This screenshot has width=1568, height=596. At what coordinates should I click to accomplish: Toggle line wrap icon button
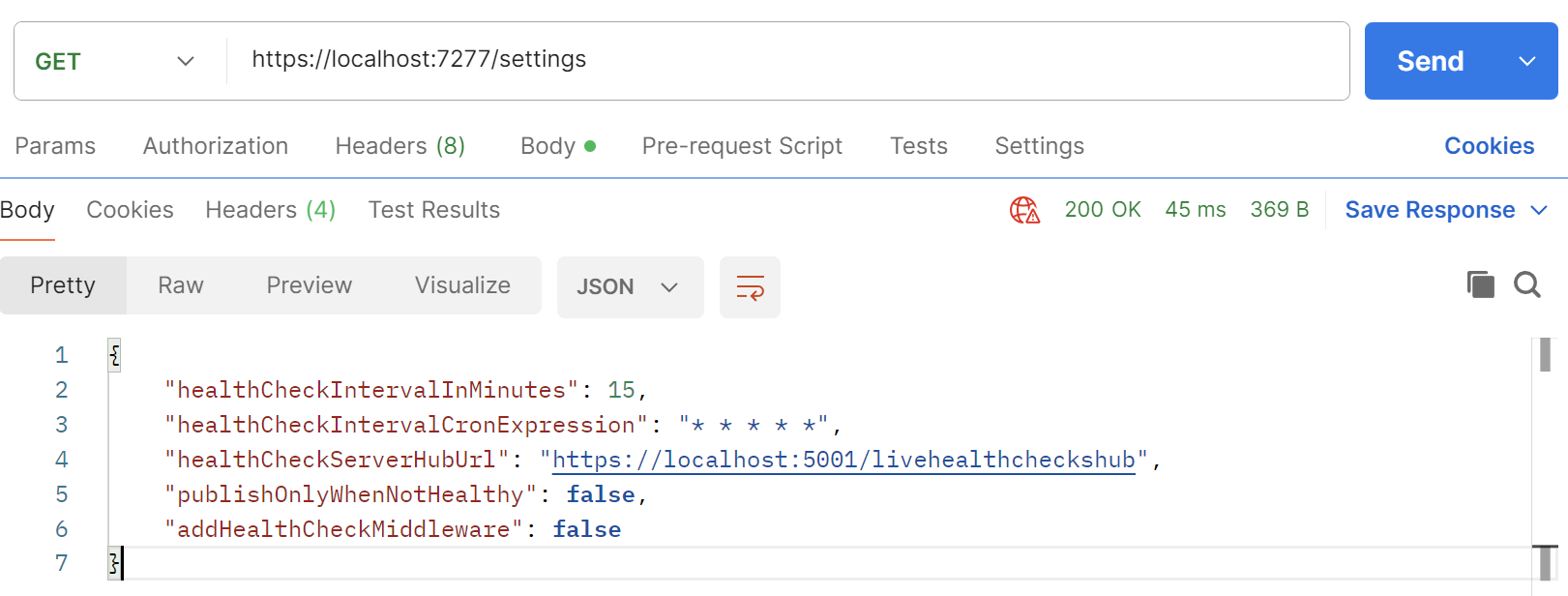click(750, 287)
